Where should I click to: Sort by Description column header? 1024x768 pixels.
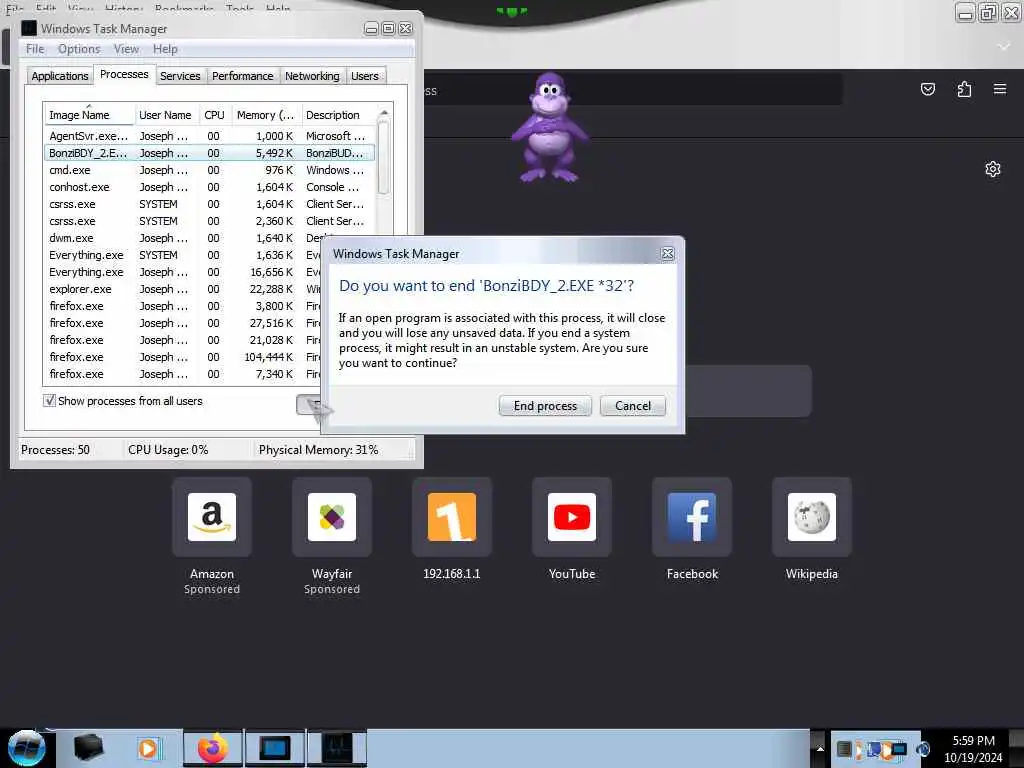(x=338, y=115)
